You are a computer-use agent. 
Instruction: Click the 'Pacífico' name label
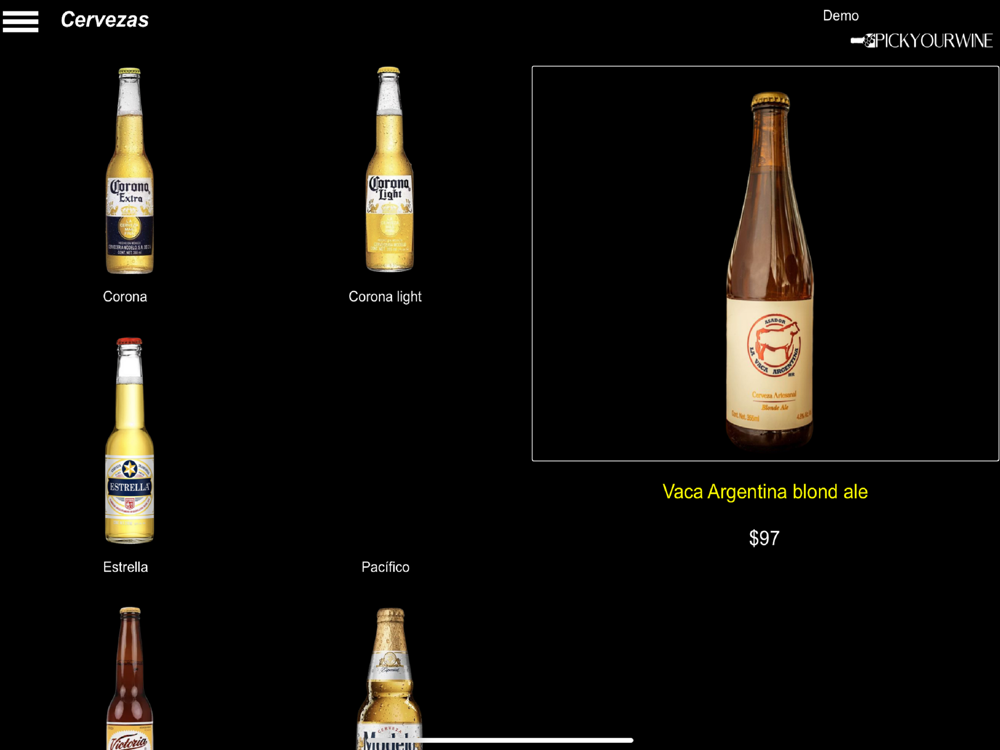click(385, 567)
